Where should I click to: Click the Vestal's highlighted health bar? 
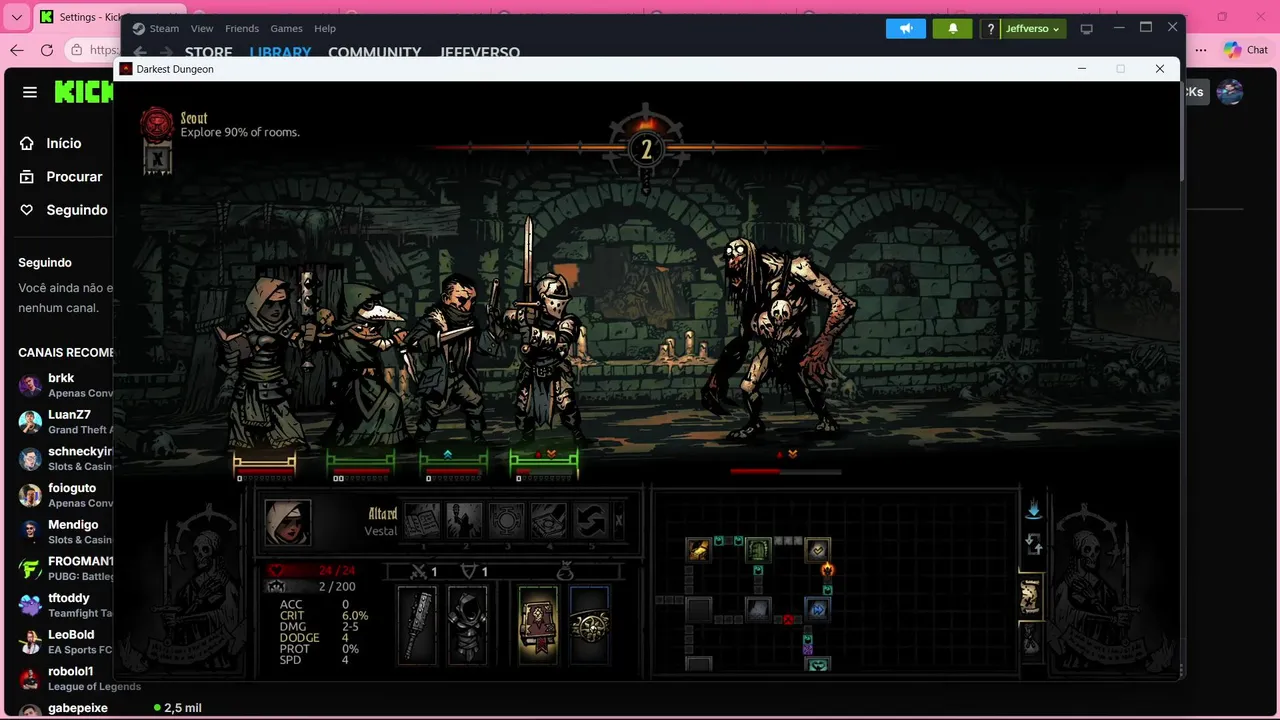[x=265, y=470]
